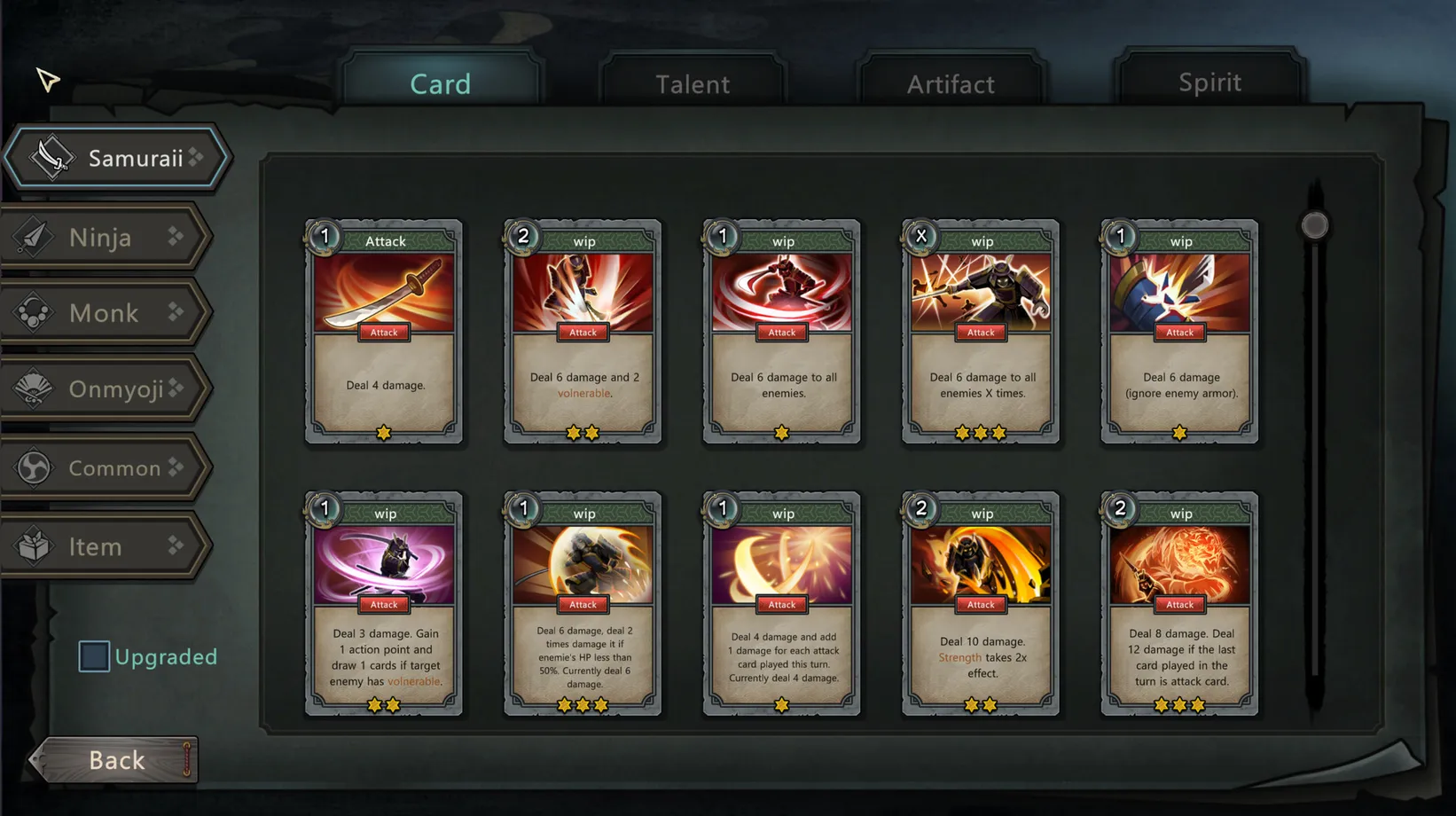Screen dimensions: 1456x816
Task: Open the Spirit tab
Action: 1209,82
